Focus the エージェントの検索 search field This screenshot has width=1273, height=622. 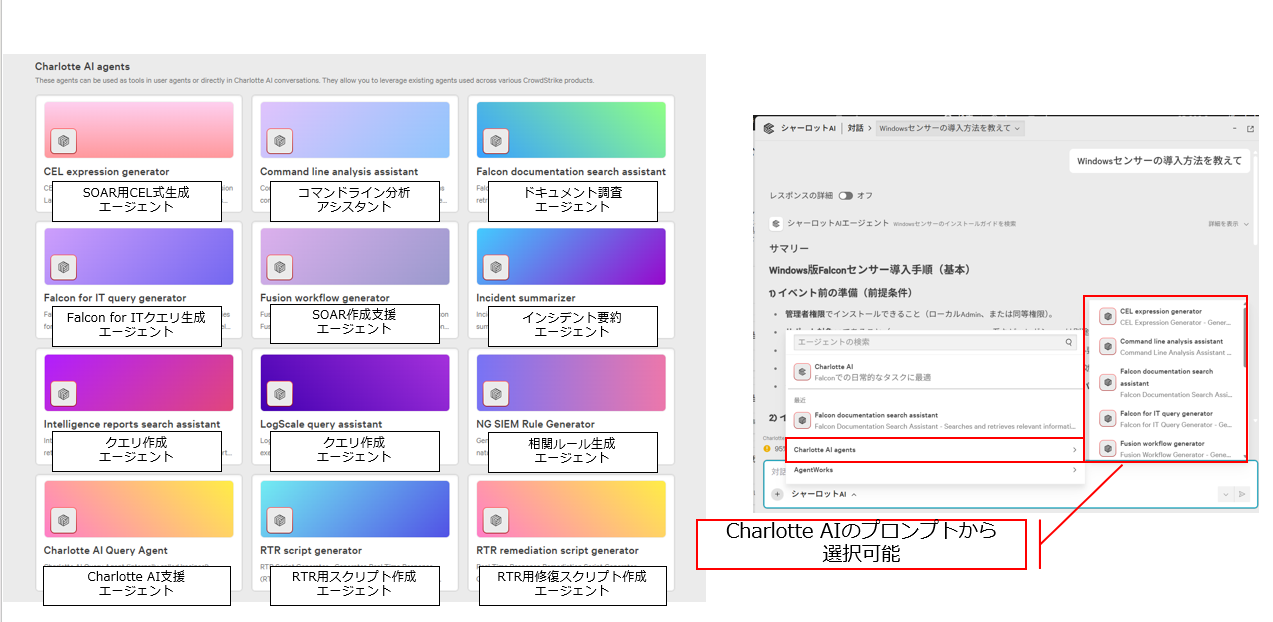coord(935,342)
